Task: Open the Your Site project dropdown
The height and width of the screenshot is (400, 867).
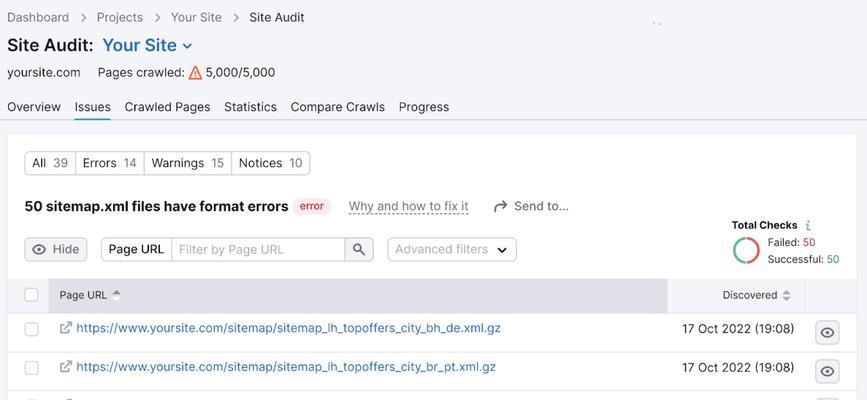Action: (147, 45)
